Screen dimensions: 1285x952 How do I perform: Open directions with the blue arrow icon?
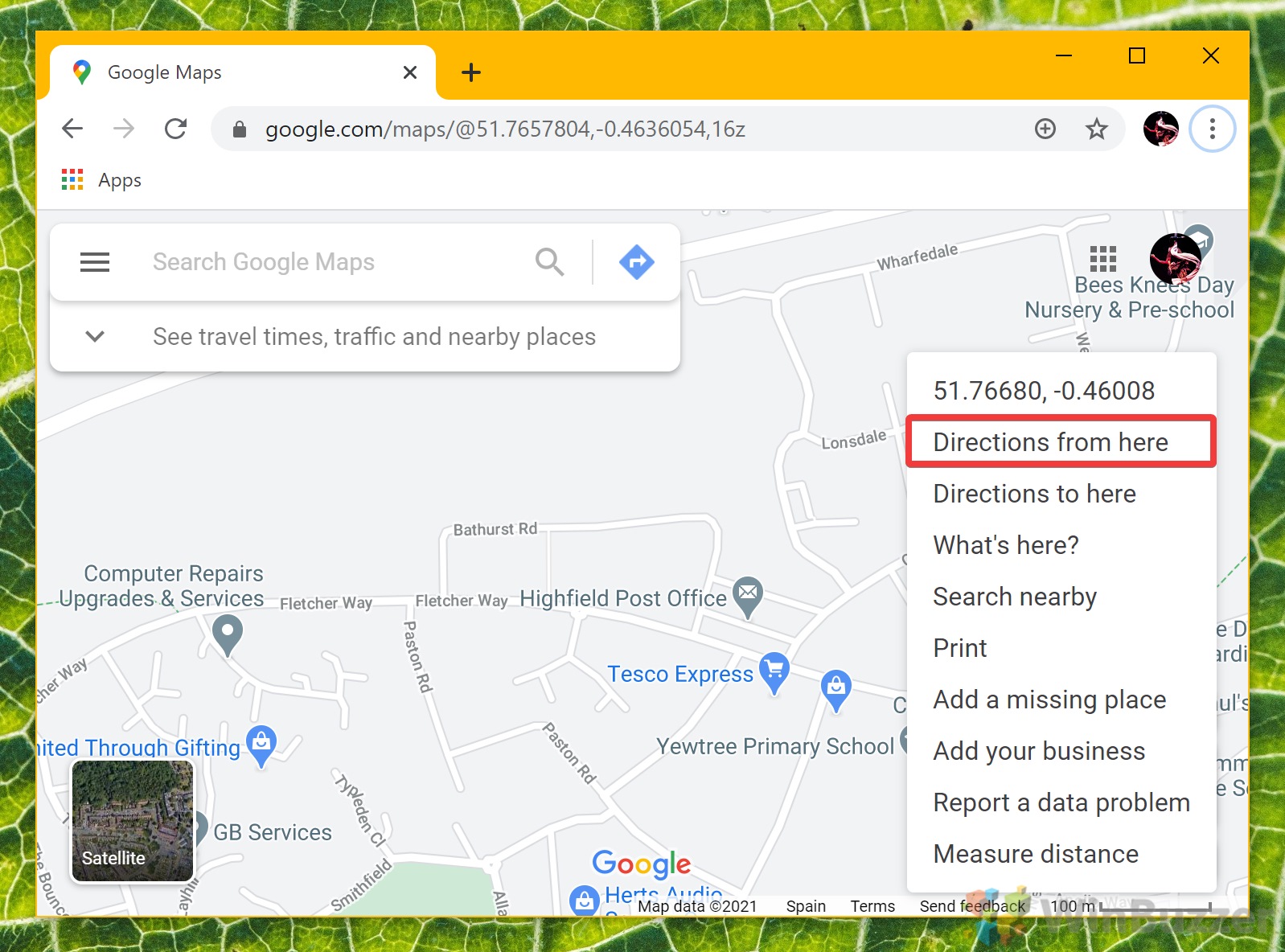(637, 262)
